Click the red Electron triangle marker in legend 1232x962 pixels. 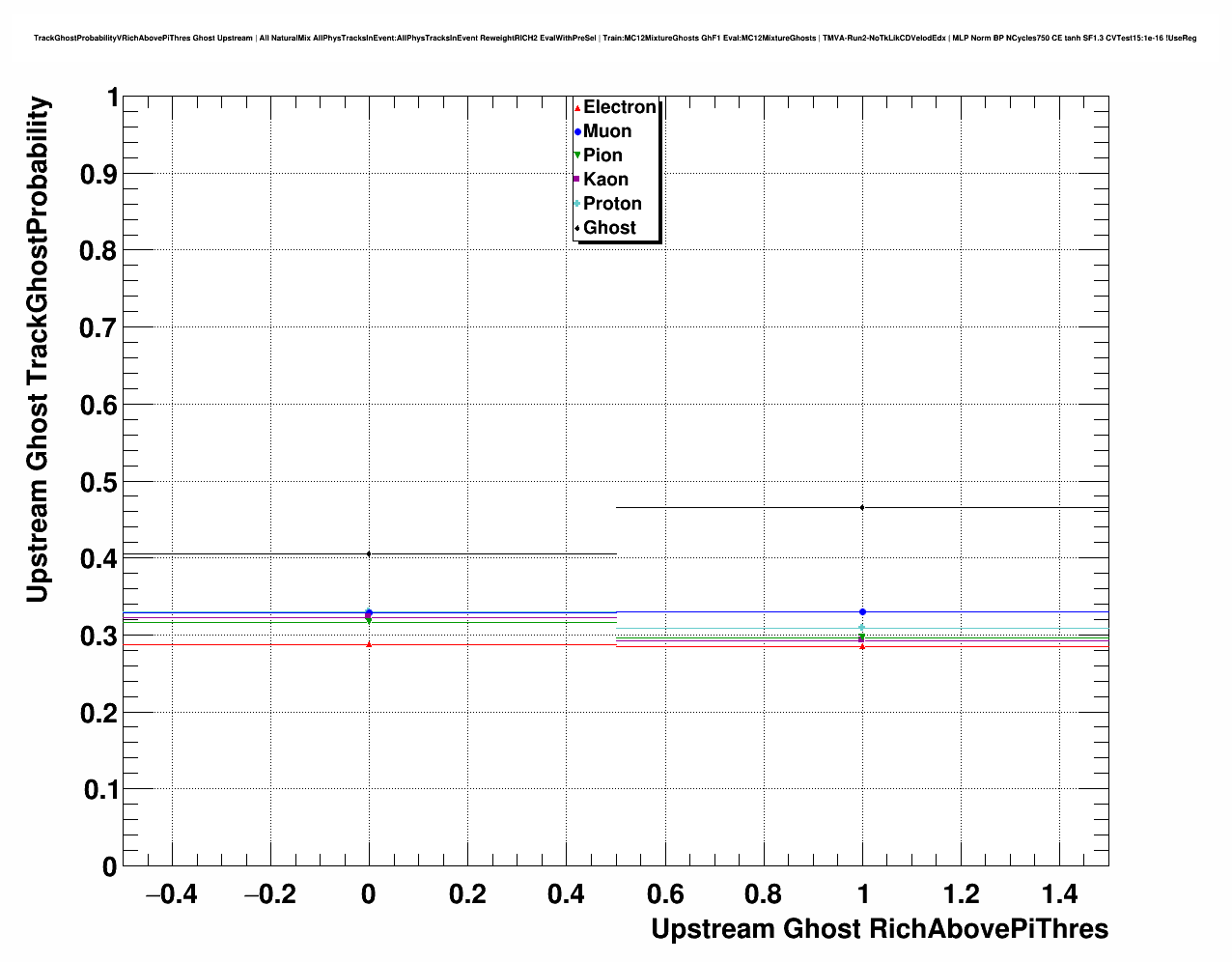[x=577, y=108]
